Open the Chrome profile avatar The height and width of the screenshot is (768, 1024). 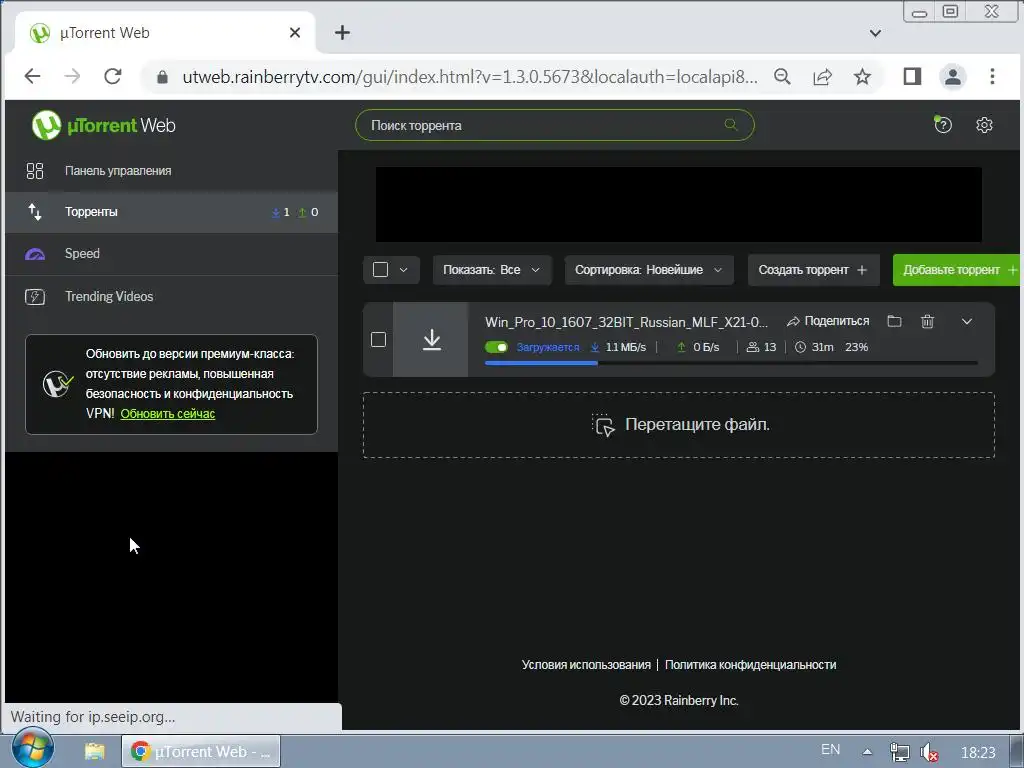tap(953, 76)
